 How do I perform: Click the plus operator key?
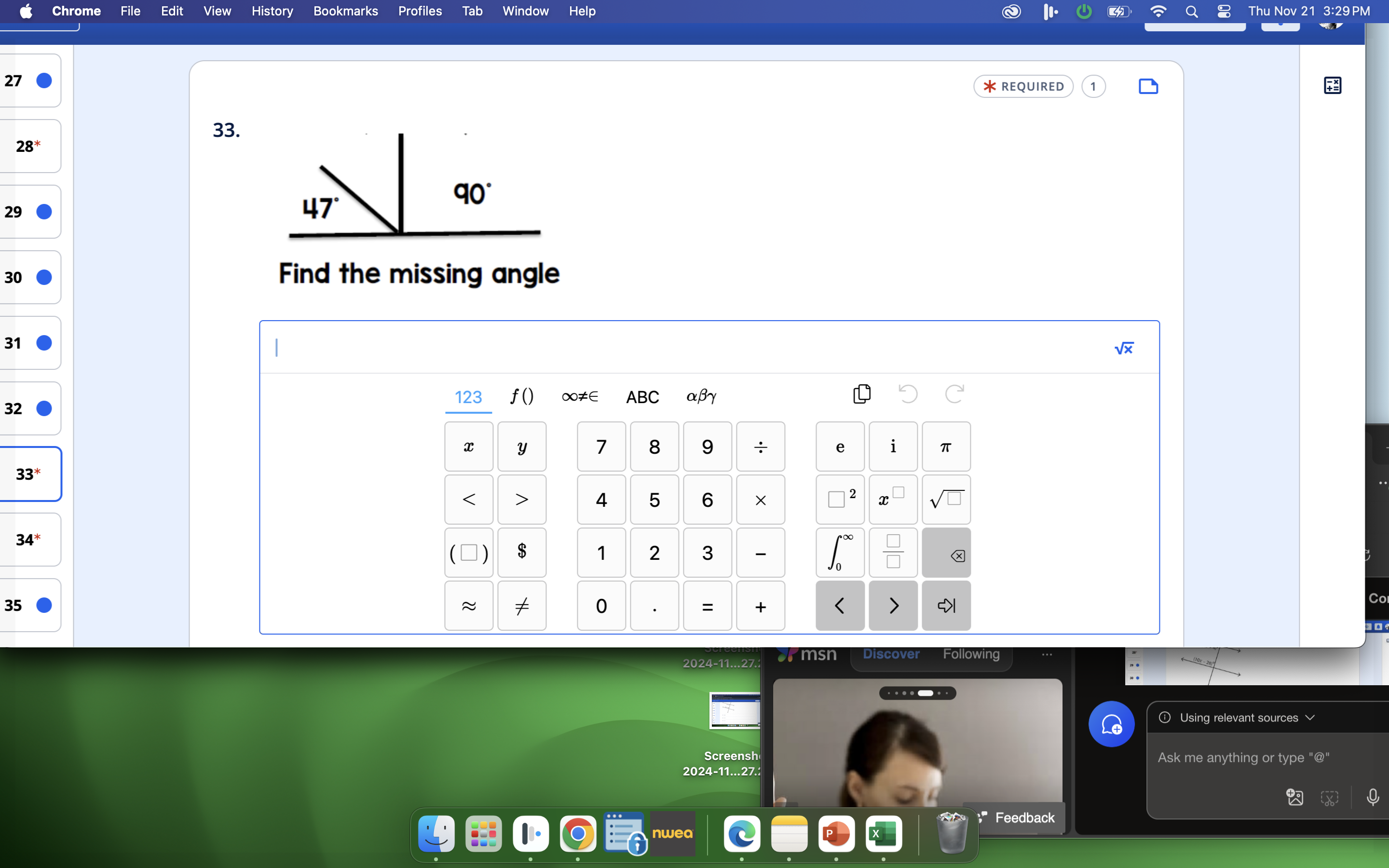click(x=761, y=606)
